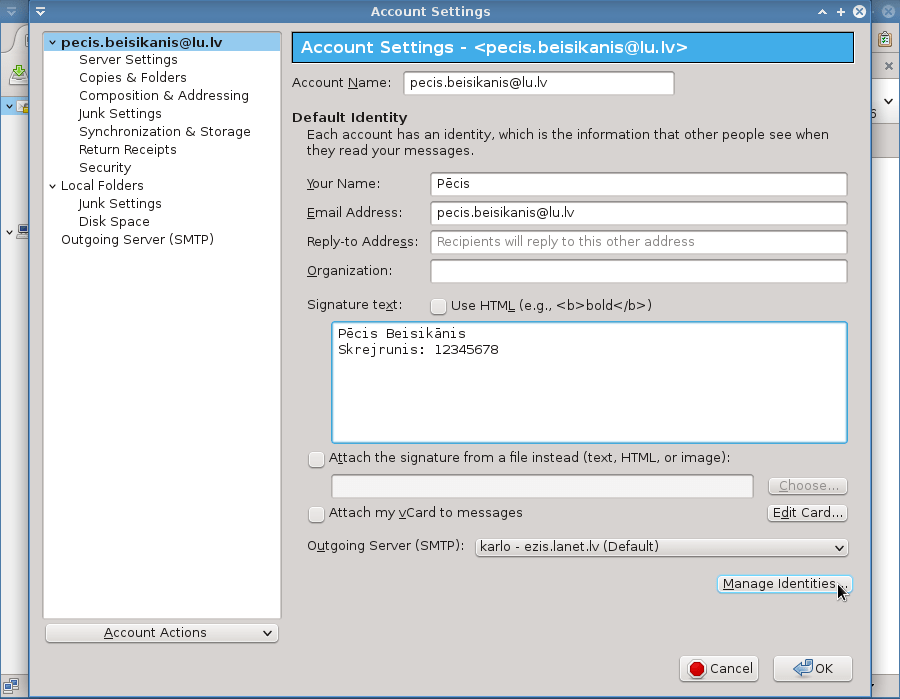Image resolution: width=900 pixels, height=699 pixels.
Task: Click the Account Settings header banner
Action: (x=573, y=48)
